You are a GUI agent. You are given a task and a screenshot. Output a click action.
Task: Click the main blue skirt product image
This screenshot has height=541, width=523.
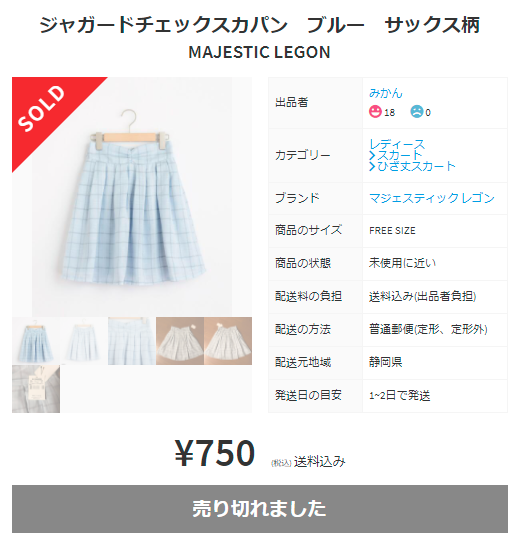132,197
